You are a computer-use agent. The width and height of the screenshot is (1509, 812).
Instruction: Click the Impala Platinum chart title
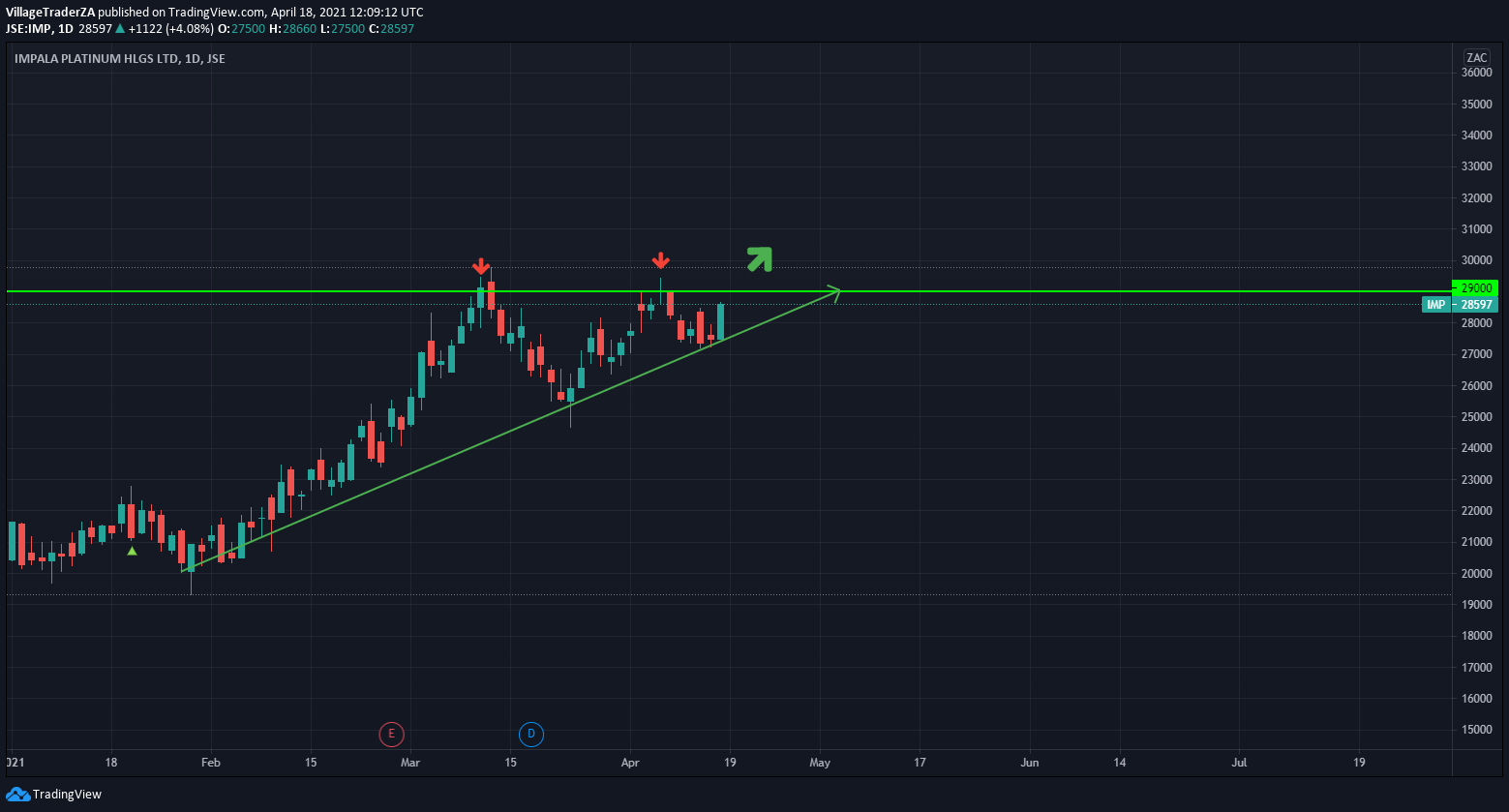point(120,59)
